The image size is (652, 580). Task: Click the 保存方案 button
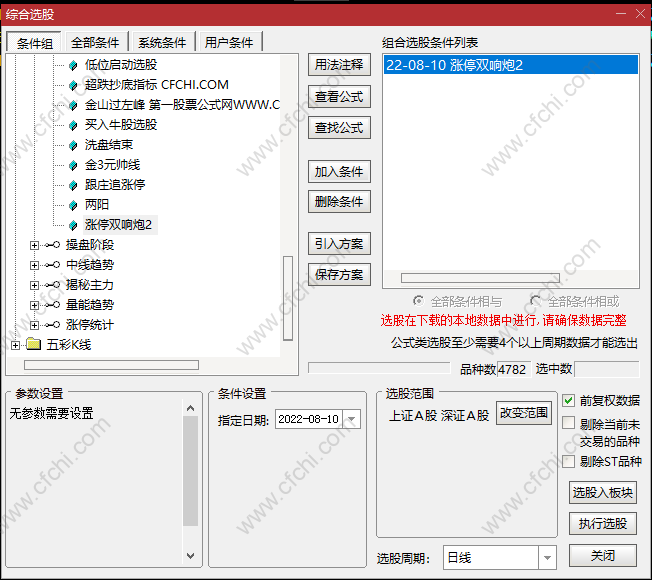point(339,274)
